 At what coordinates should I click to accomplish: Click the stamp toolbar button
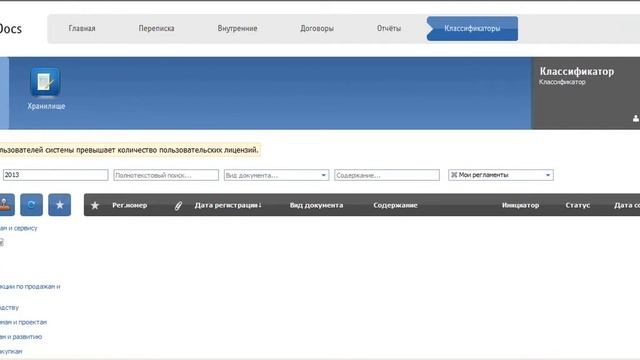pyautogui.click(x=6, y=205)
